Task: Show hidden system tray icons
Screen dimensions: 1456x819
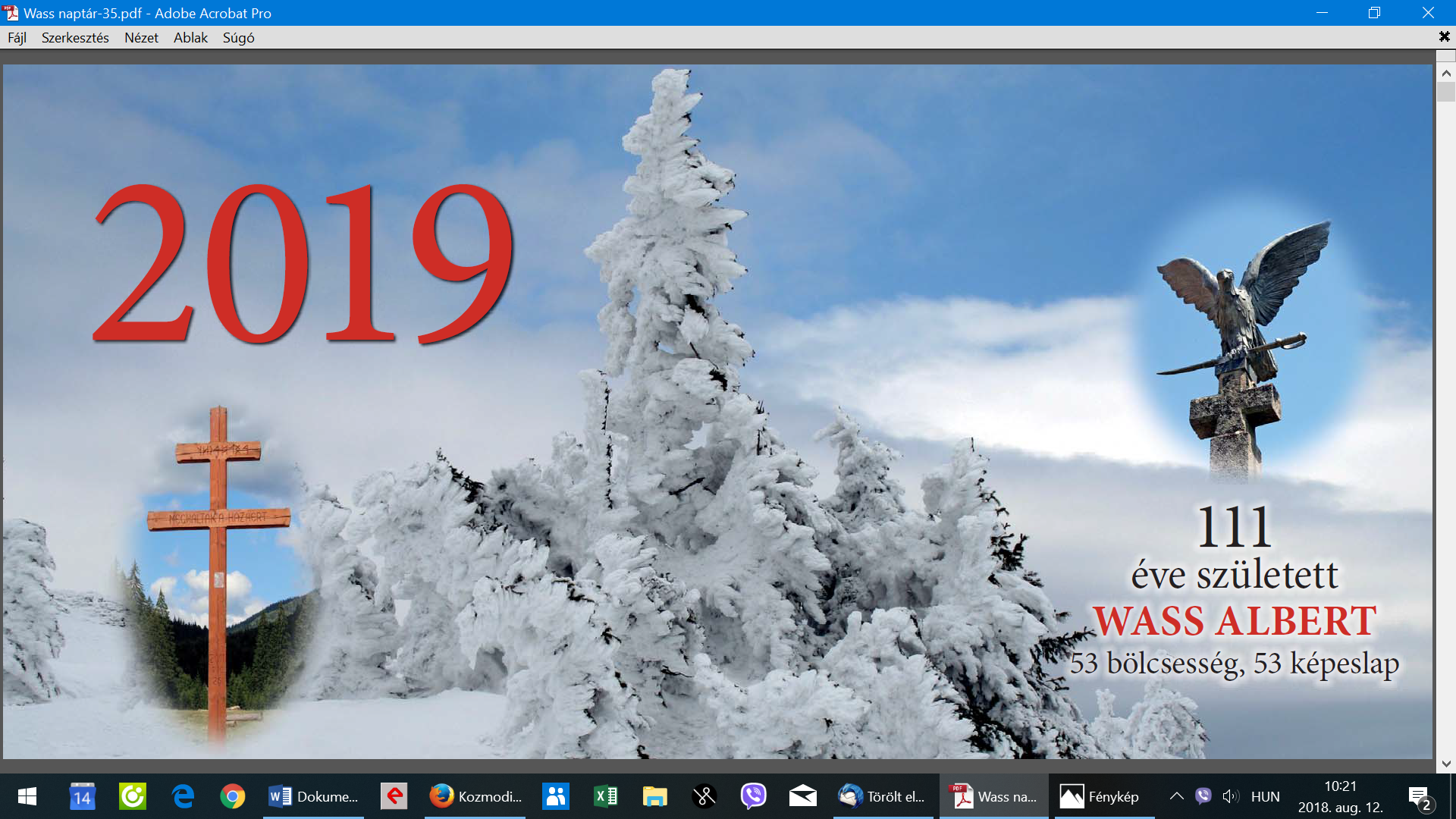Action: pyautogui.click(x=1176, y=796)
